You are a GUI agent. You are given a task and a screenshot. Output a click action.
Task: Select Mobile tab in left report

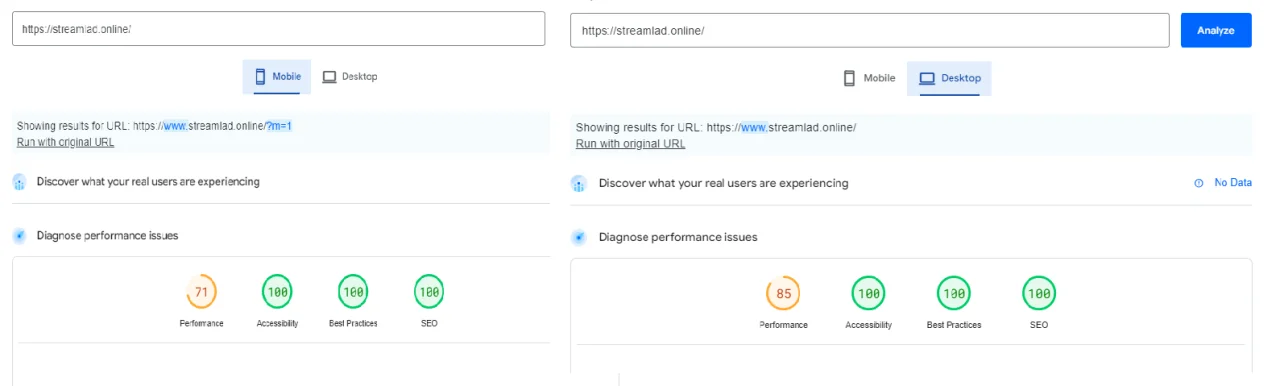(277, 77)
